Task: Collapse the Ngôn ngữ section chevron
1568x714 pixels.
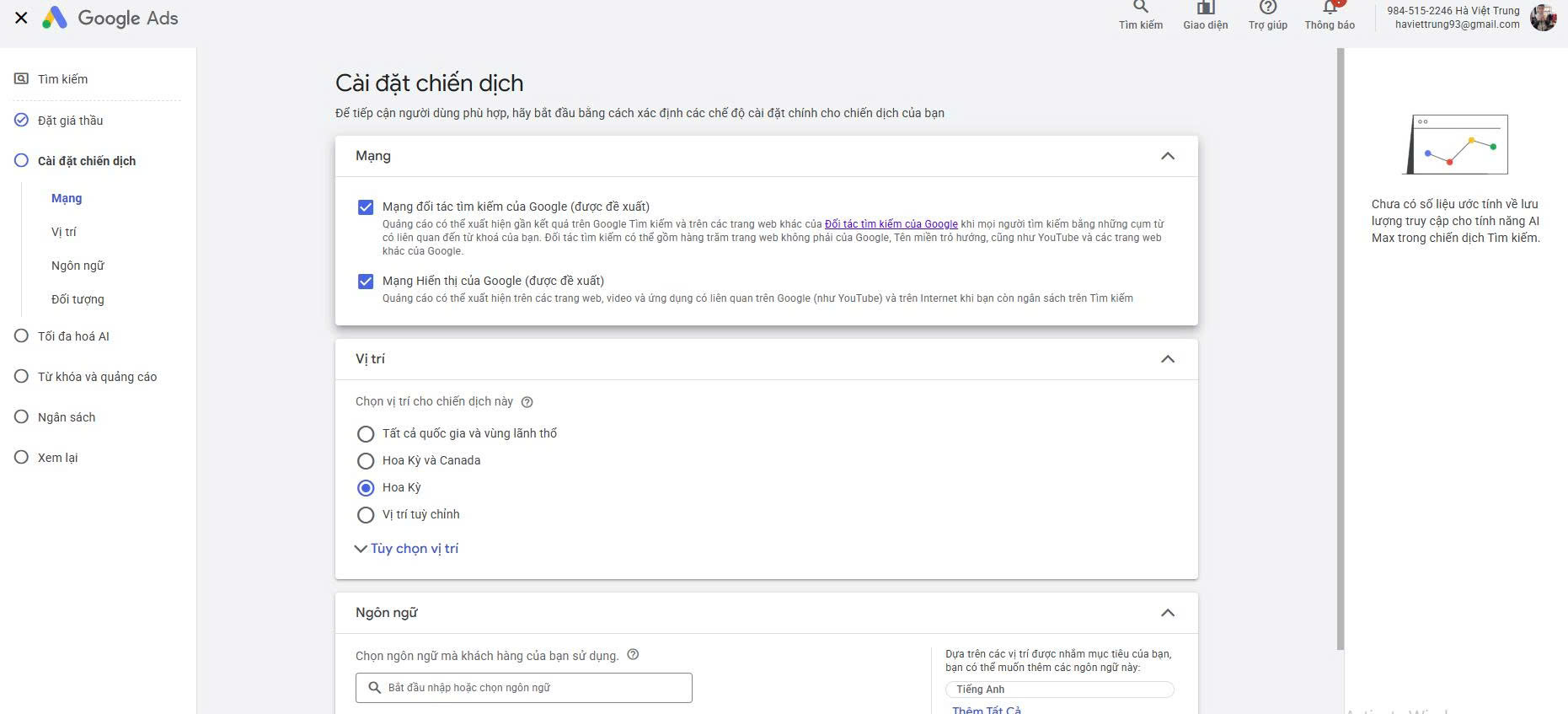Action: point(1167,613)
